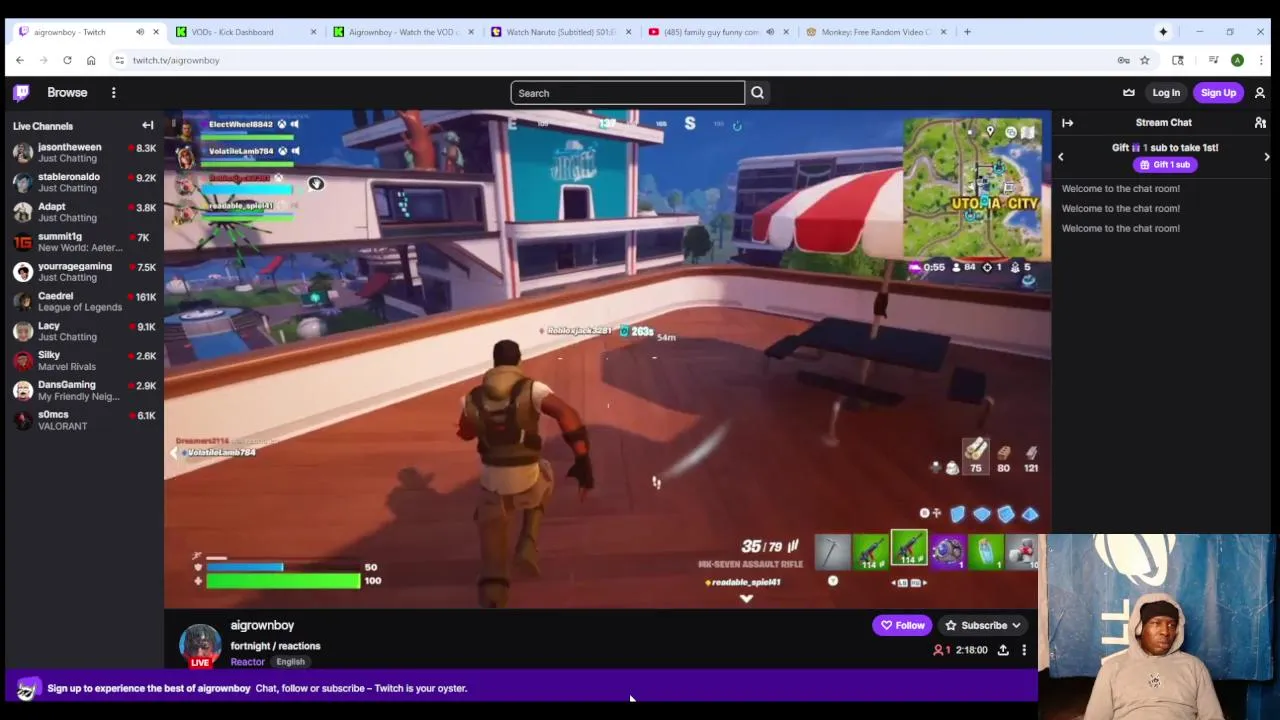Open s0mcs VALORANT channel

[x=84, y=420]
